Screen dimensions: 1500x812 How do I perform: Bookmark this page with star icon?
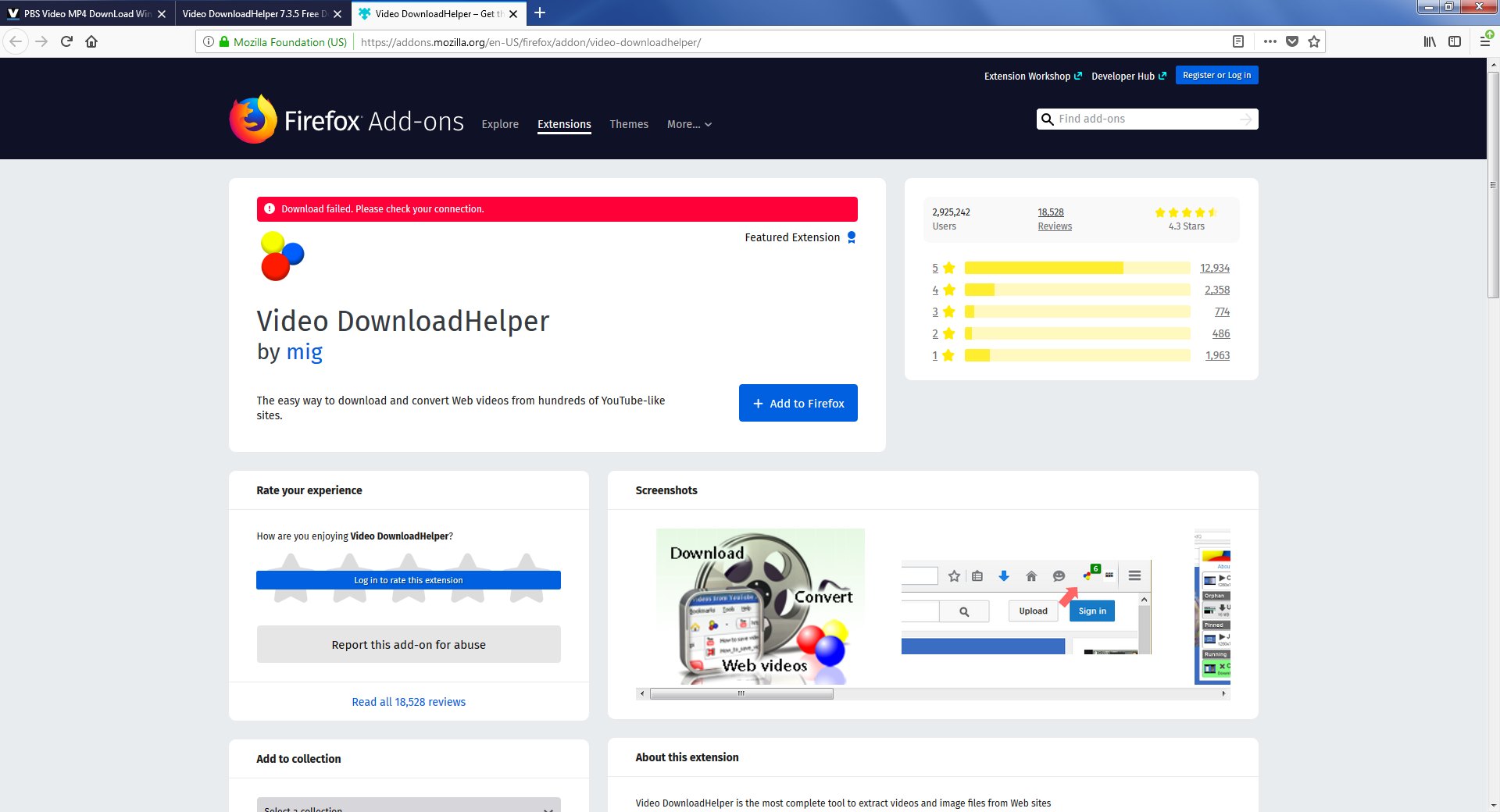coord(1314,41)
